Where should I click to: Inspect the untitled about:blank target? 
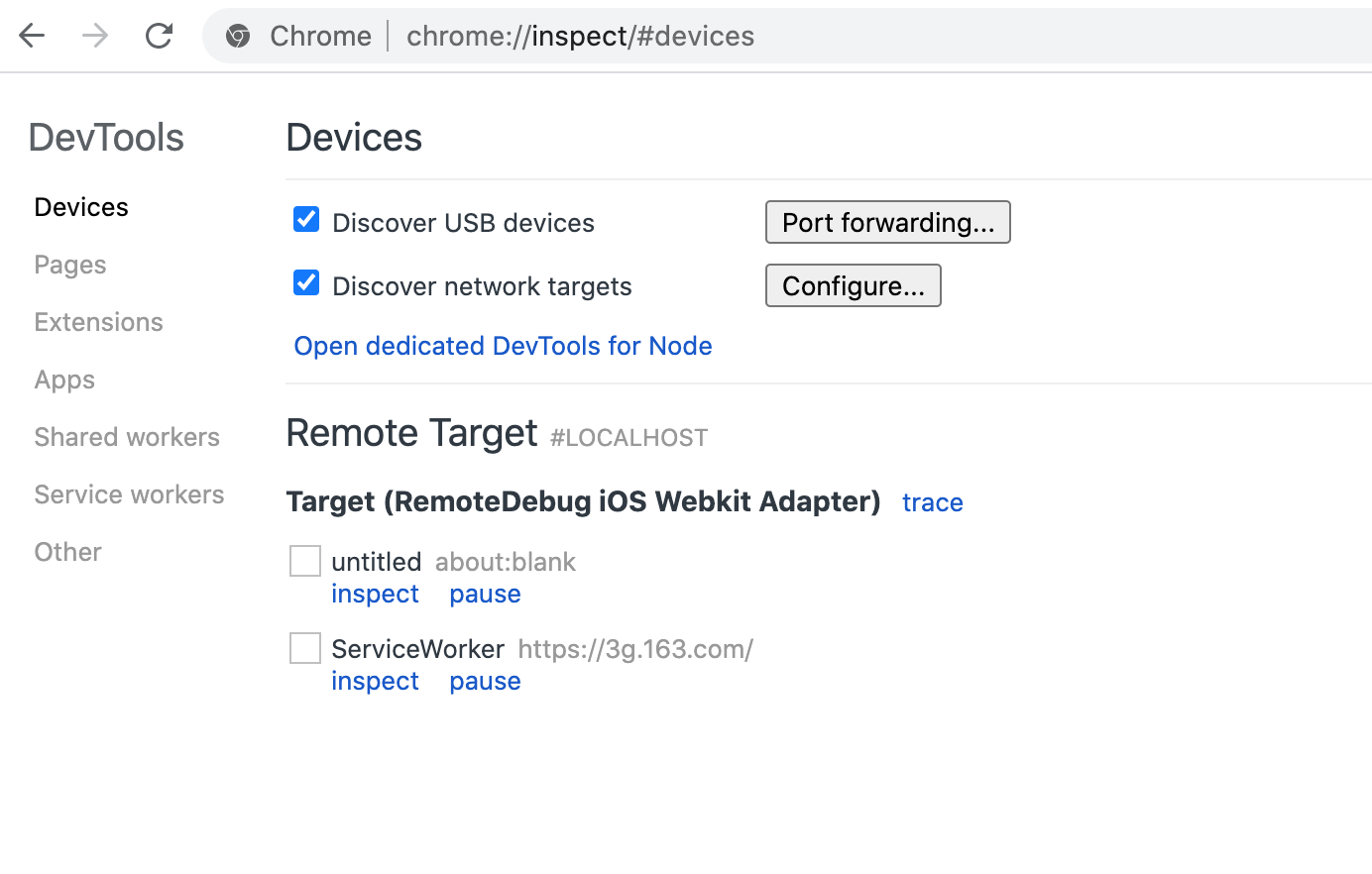(x=375, y=594)
